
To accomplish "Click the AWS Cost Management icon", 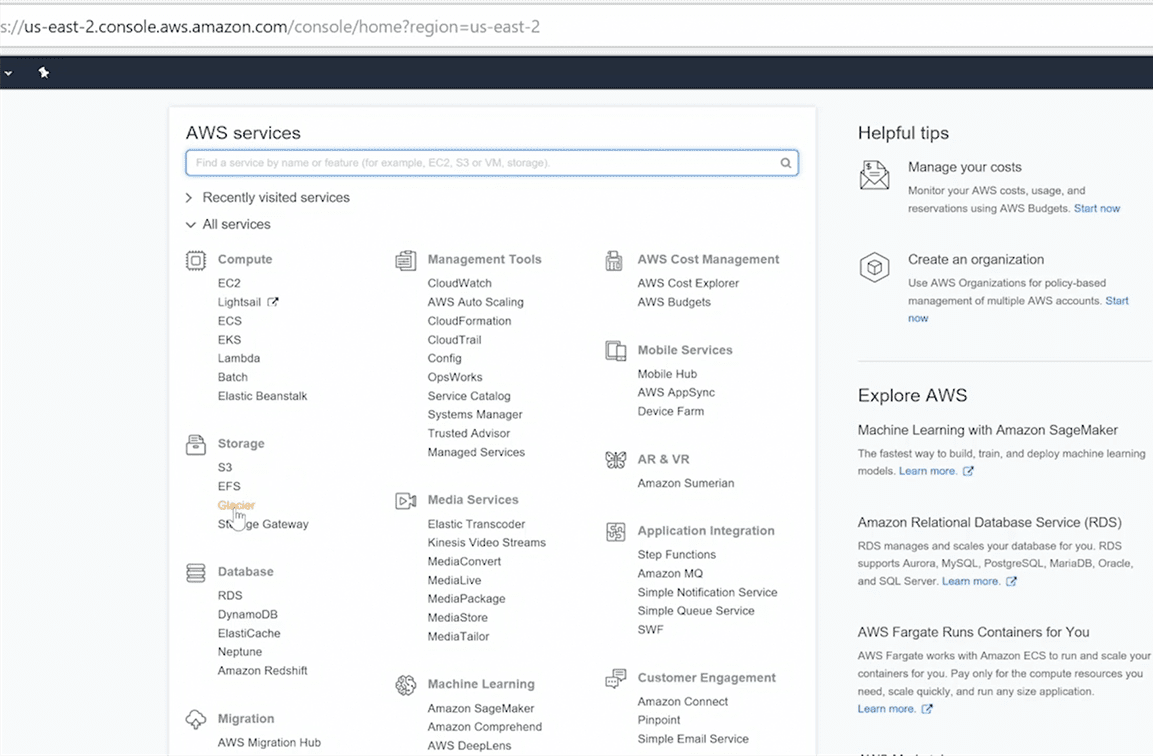I will (614, 261).
